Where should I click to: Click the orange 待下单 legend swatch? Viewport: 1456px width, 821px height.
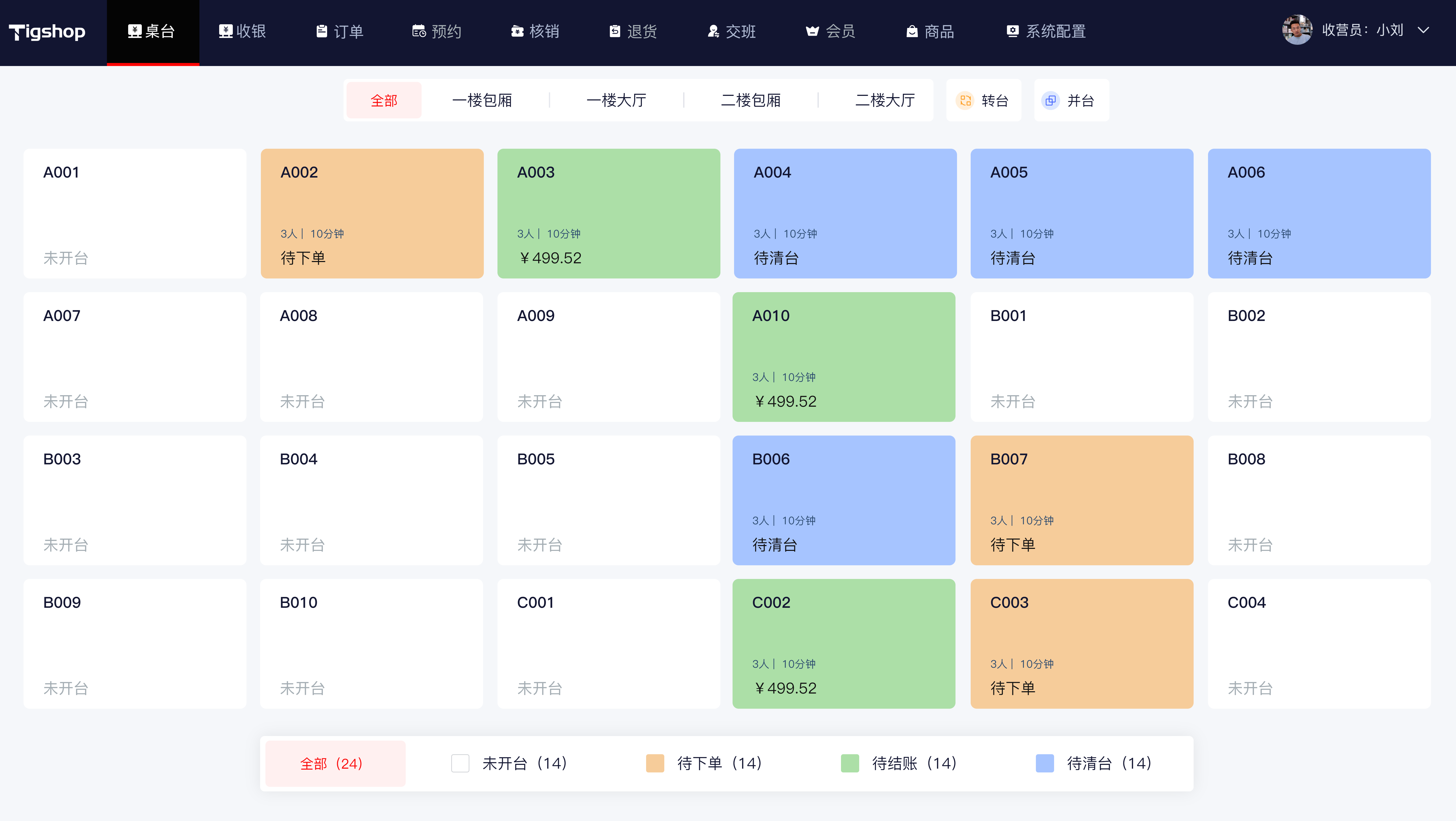(x=655, y=763)
